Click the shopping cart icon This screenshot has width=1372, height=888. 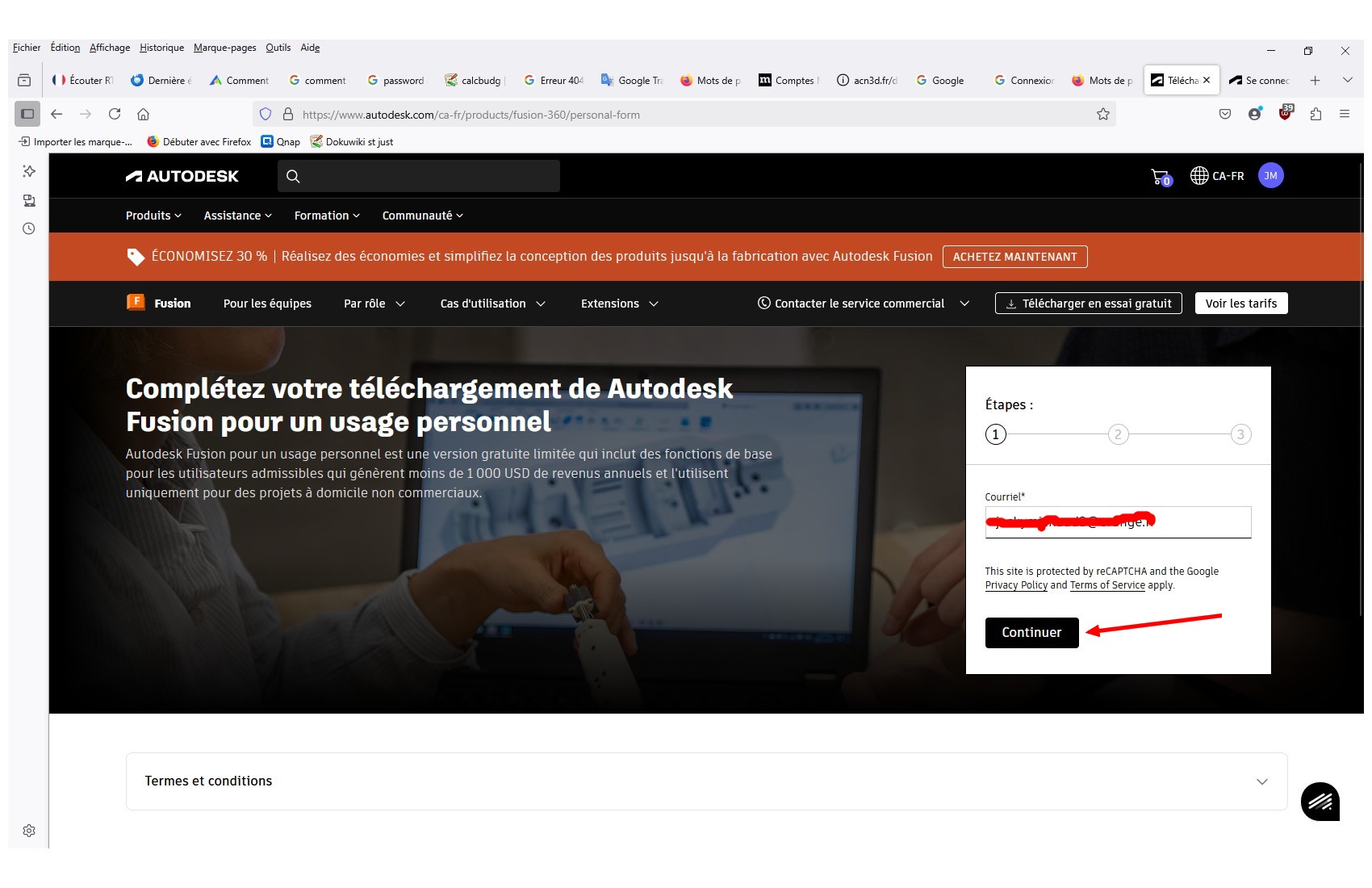(1161, 177)
